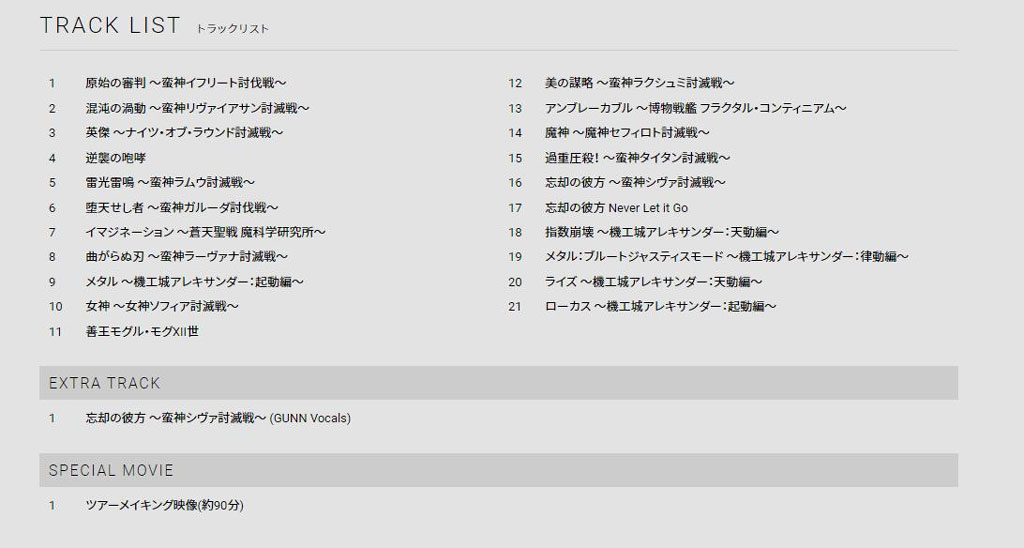Image resolution: width=1024 pixels, height=548 pixels.
Task: Select track 13 アンブレーカブル entry
Action: [696, 108]
